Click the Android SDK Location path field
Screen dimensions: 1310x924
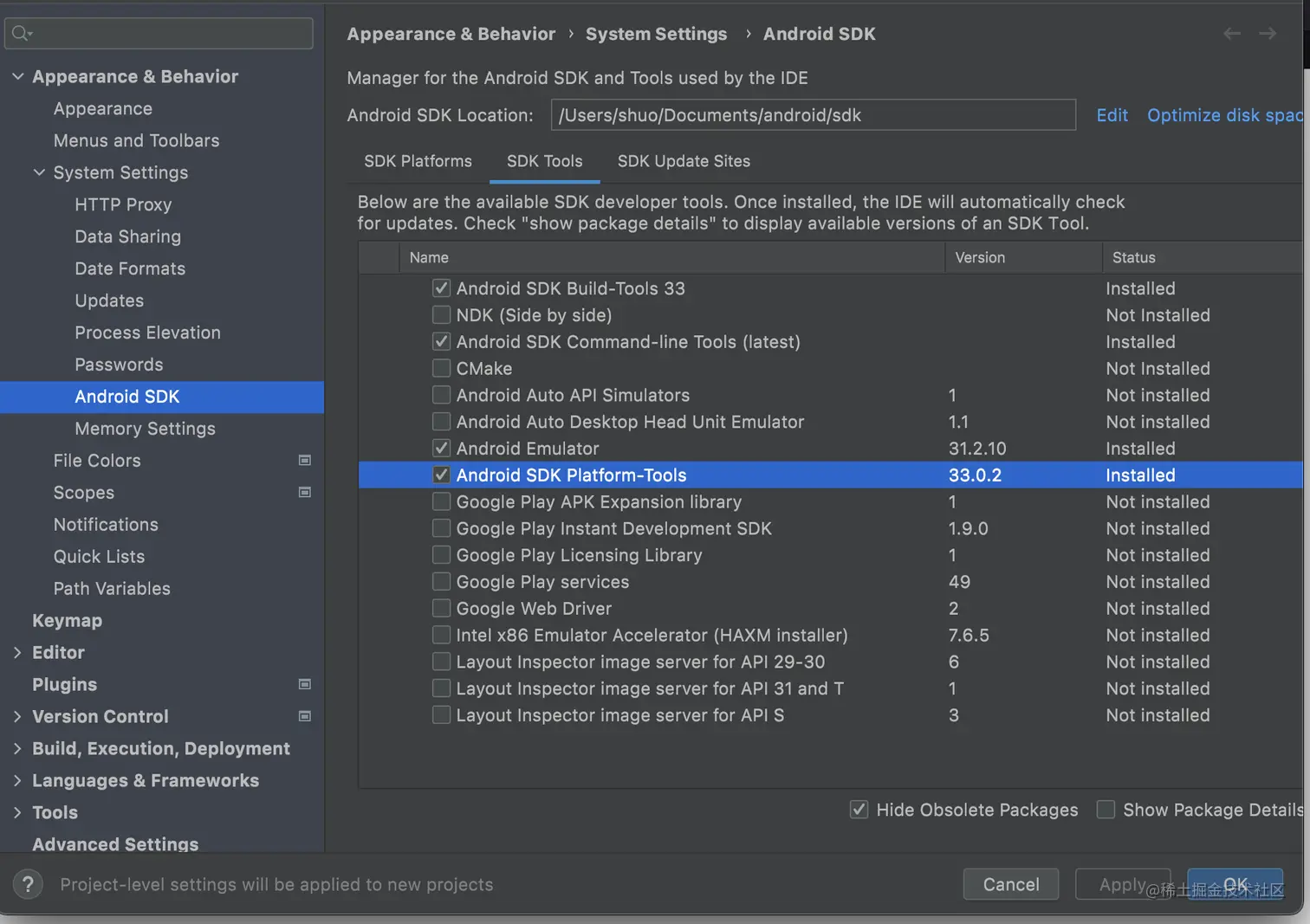[813, 115]
